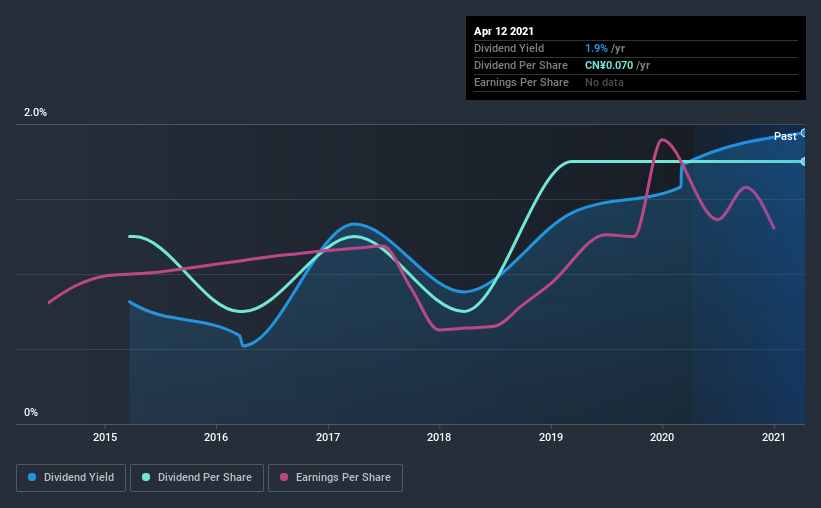The image size is (821, 508).
Task: Click the 2016 x-axis label
Action: [x=216, y=437]
